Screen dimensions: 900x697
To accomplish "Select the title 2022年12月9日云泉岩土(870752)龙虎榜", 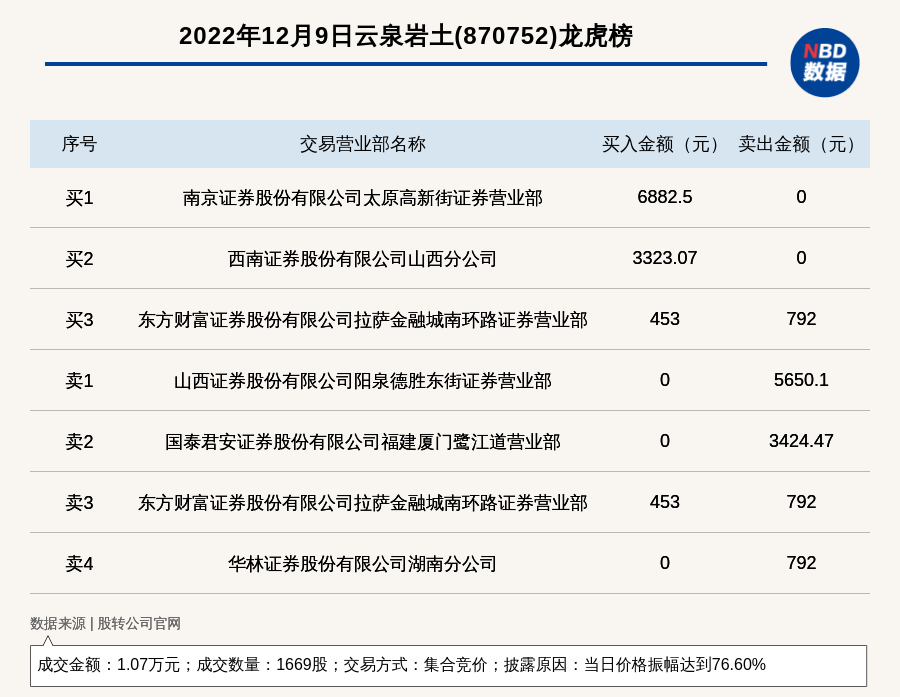I will click(406, 36).
